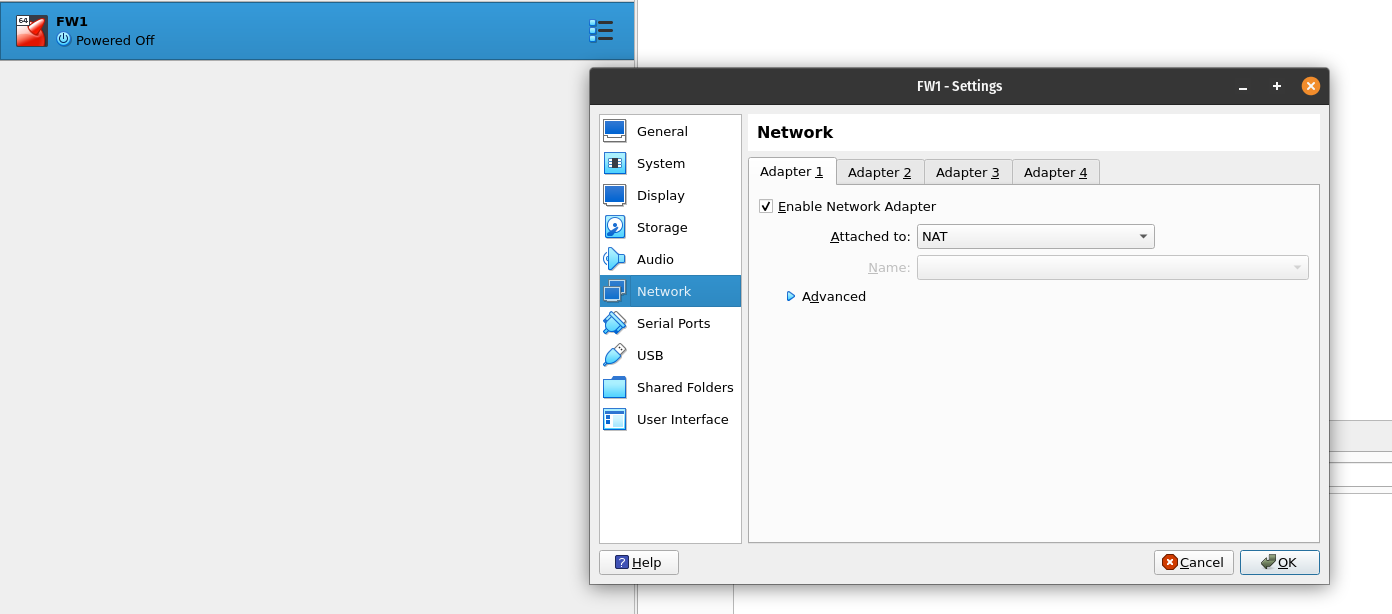Switch to the Adapter 2 tab

[880, 172]
